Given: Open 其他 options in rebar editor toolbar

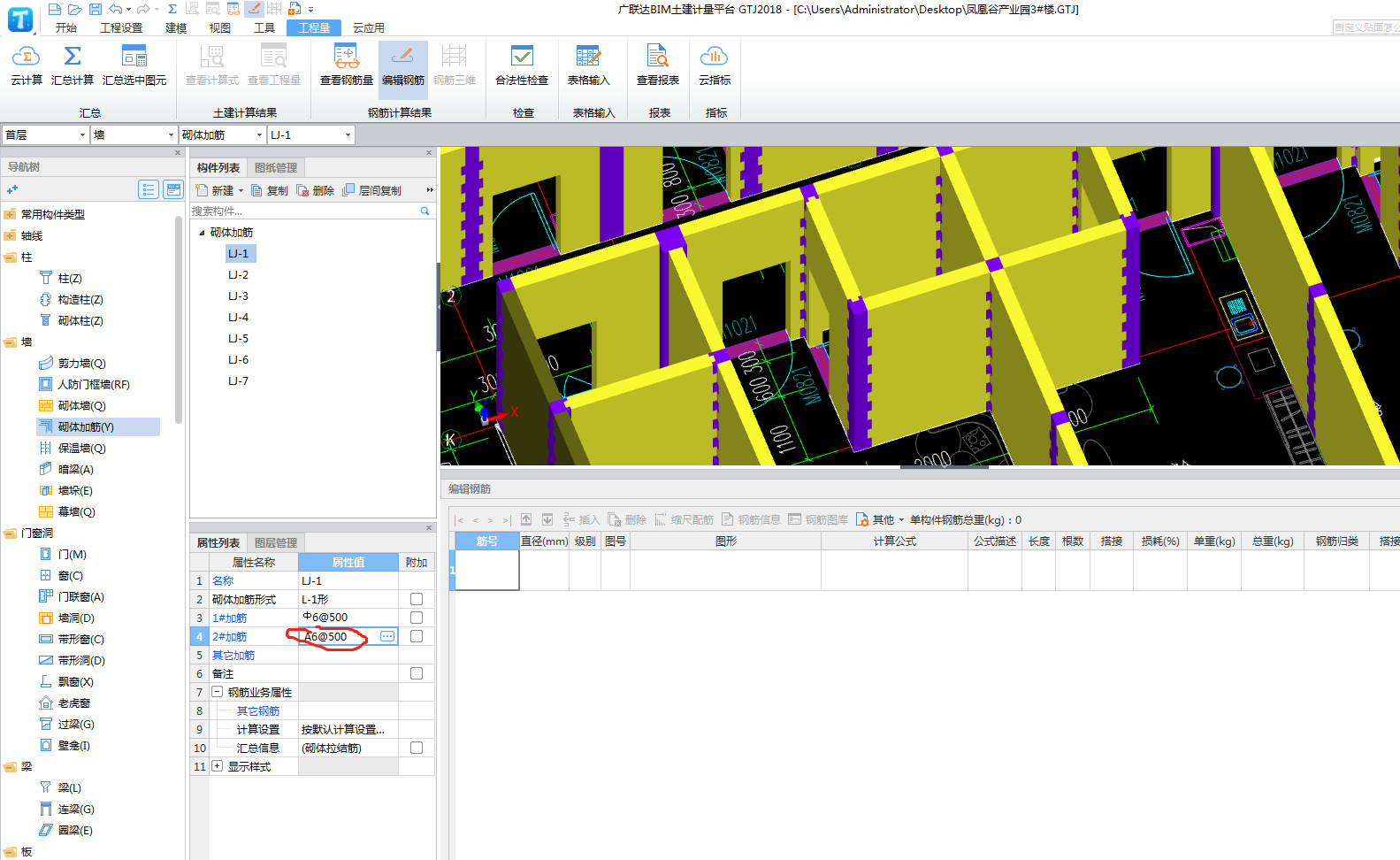Looking at the screenshot, I should (x=880, y=519).
